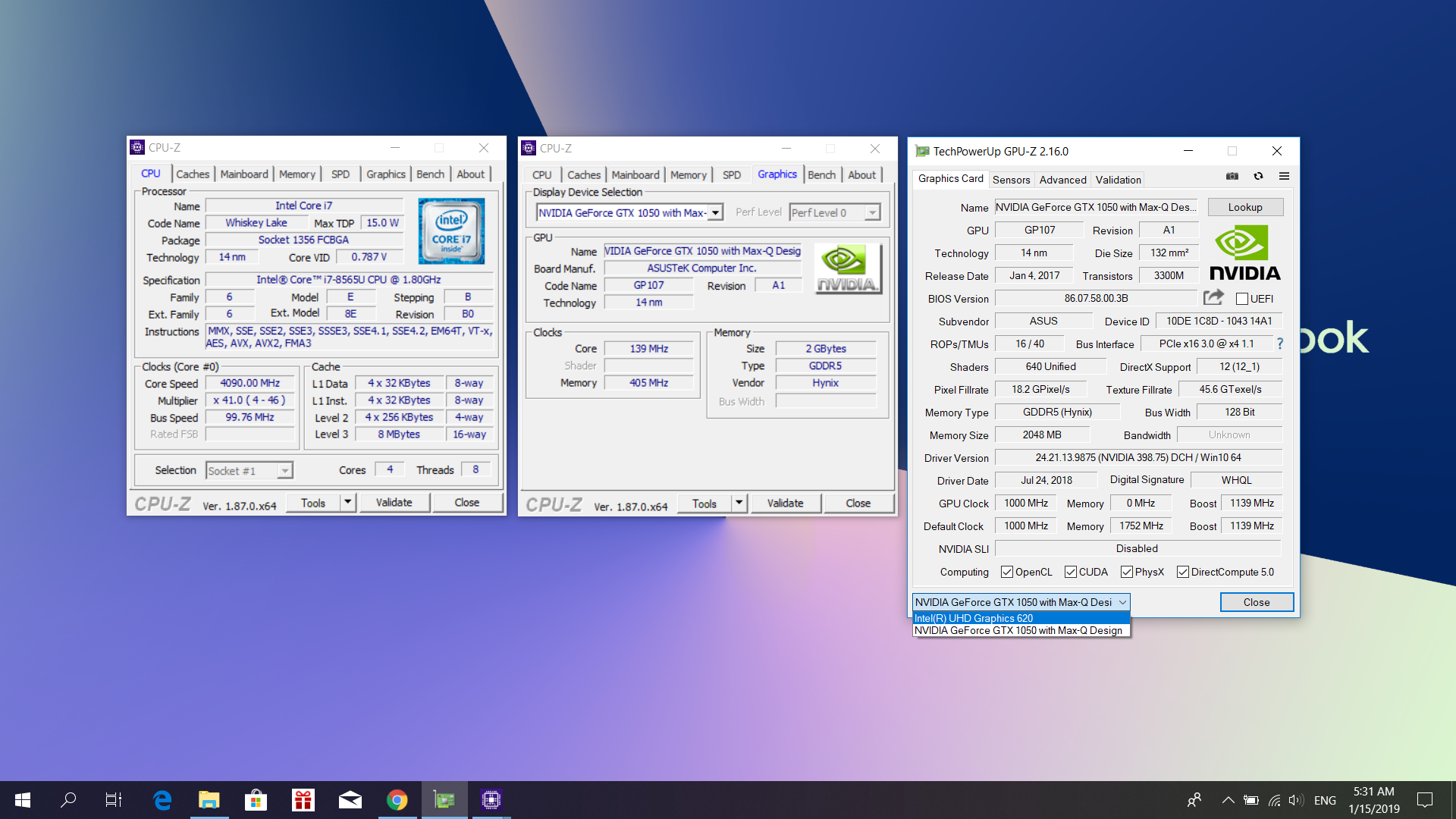
Task: Click ENG language indicator
Action: pyautogui.click(x=1325, y=800)
